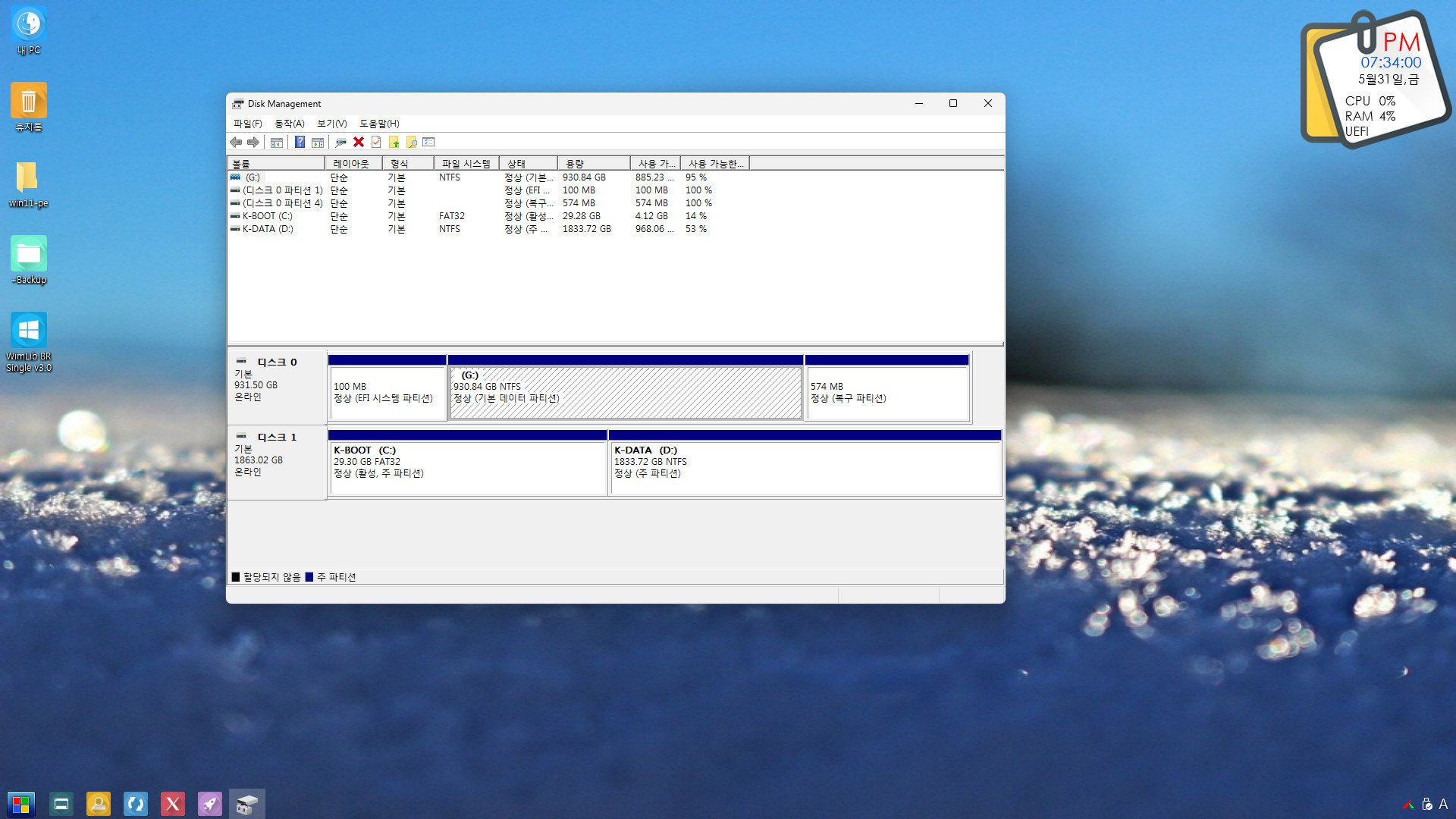
Task: Click the 사용 가능한 percent column header
Action: (x=715, y=164)
